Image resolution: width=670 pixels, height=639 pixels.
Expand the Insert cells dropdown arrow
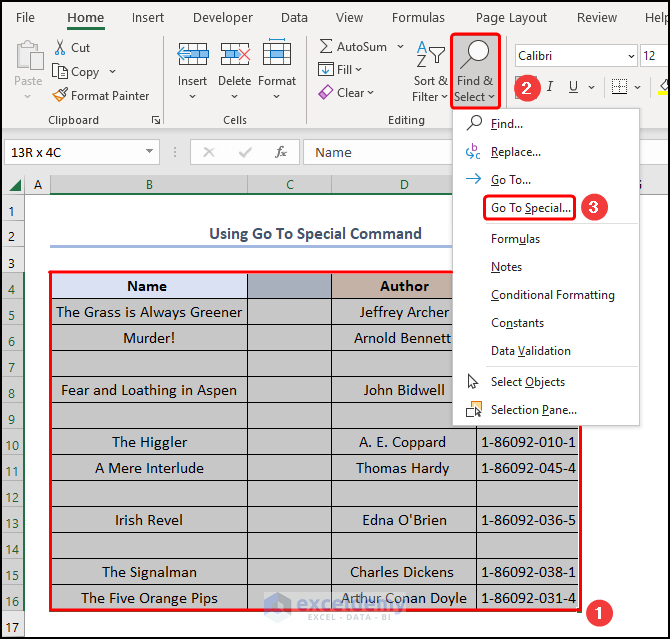pos(192,97)
